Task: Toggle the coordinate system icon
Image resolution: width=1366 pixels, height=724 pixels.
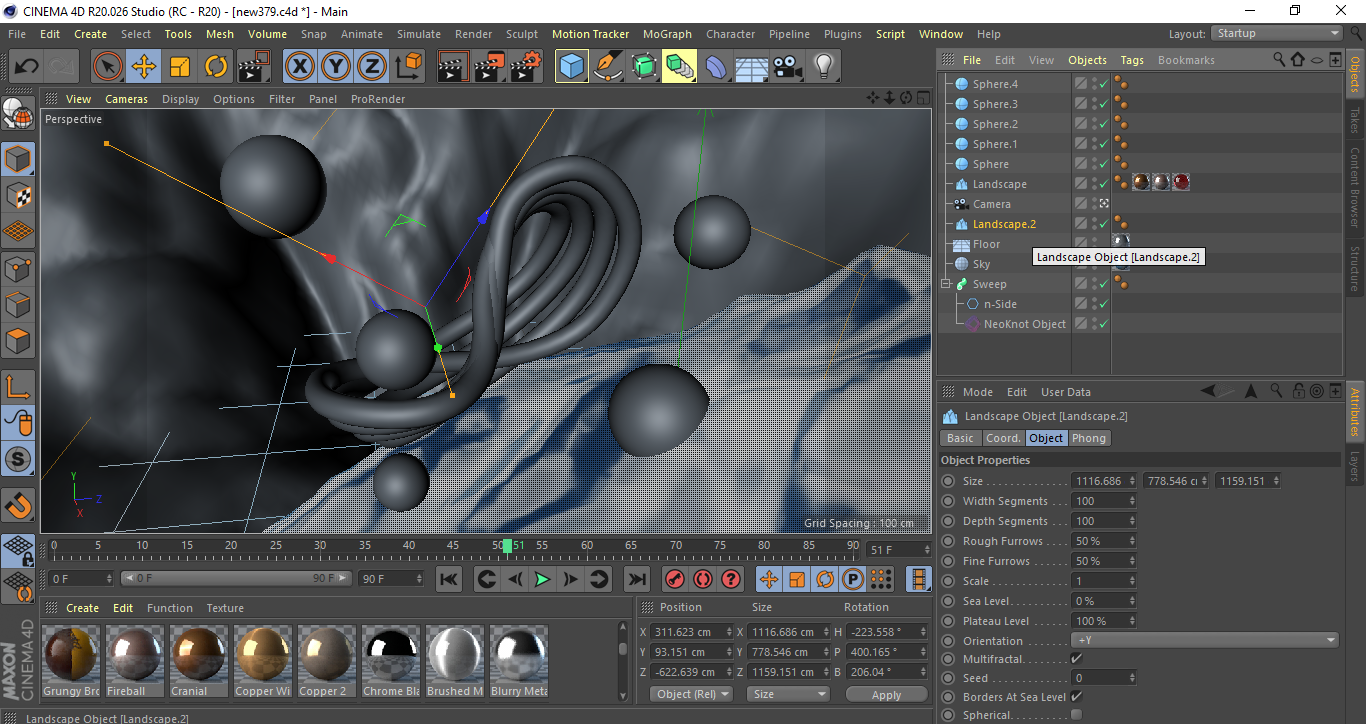Action: coord(408,67)
